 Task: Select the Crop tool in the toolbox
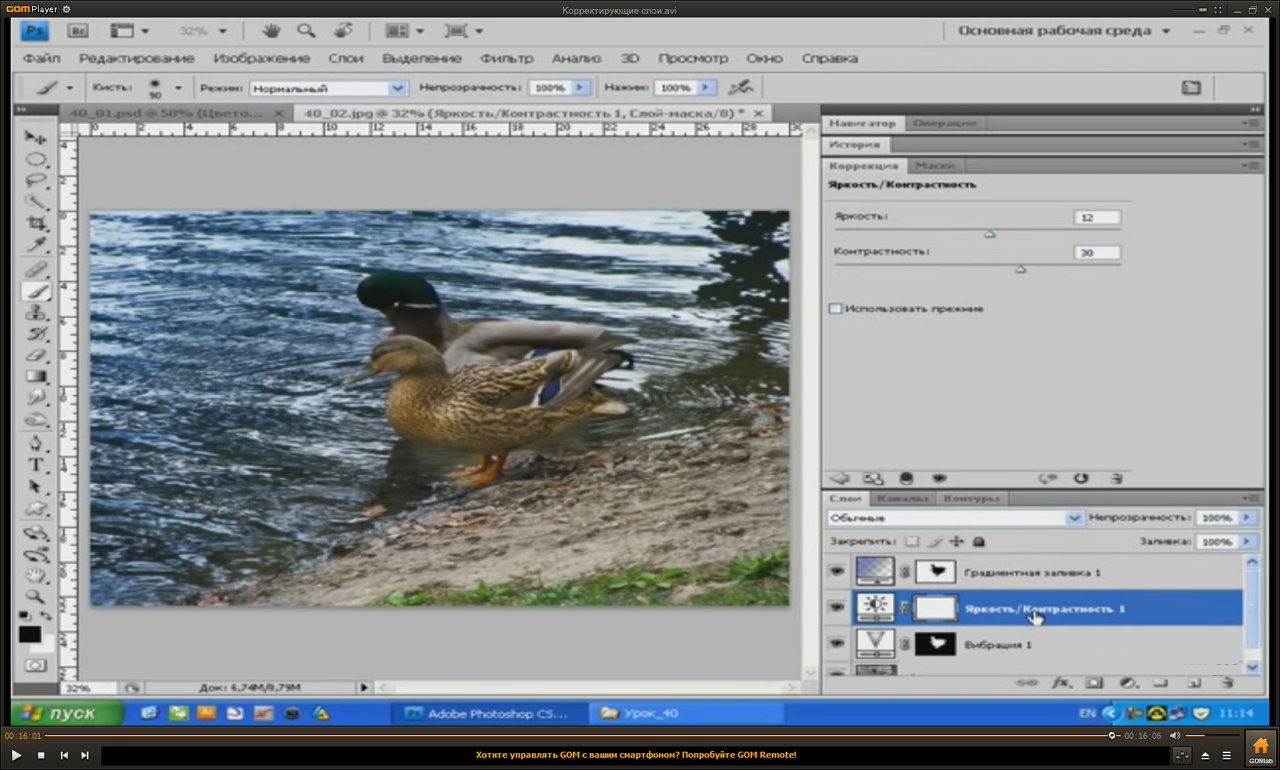pos(37,223)
